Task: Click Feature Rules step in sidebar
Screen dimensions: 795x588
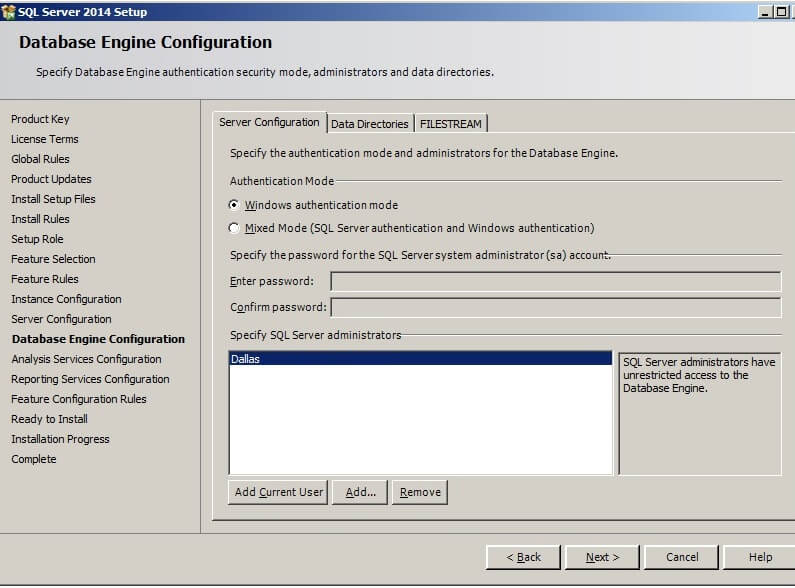Action: [45, 279]
